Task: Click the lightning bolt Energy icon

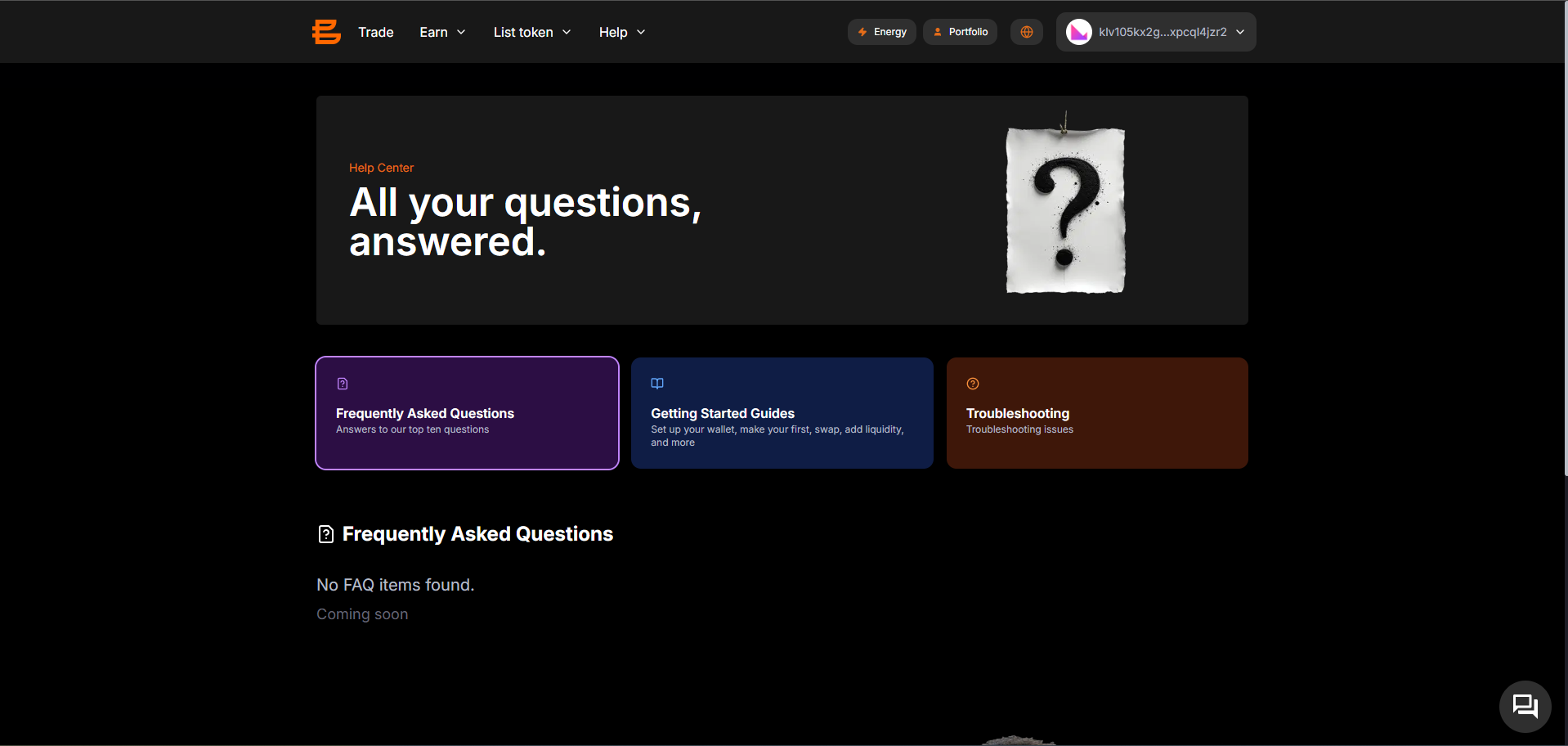Action: click(862, 32)
